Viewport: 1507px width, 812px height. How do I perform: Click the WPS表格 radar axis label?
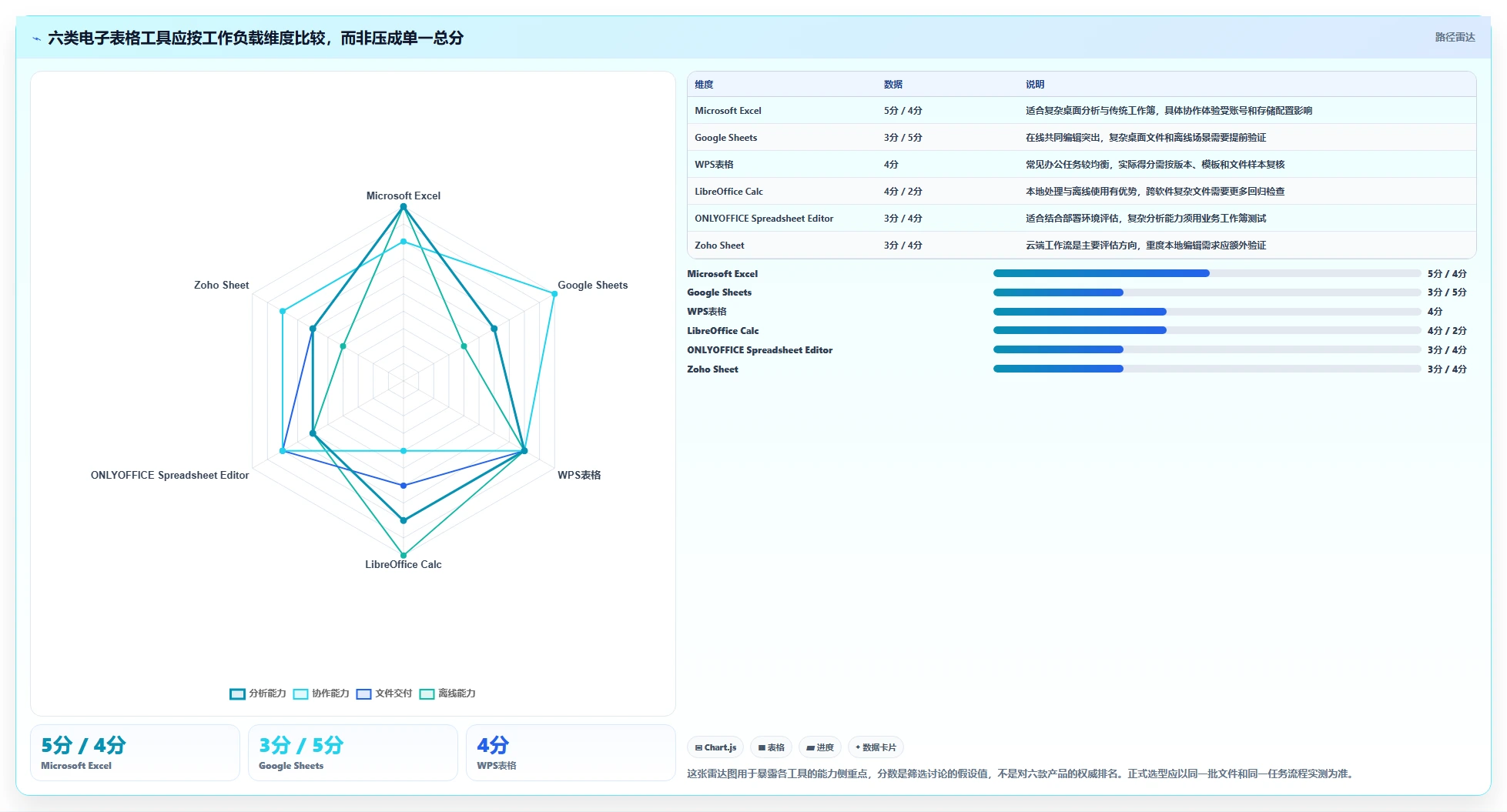tap(579, 475)
